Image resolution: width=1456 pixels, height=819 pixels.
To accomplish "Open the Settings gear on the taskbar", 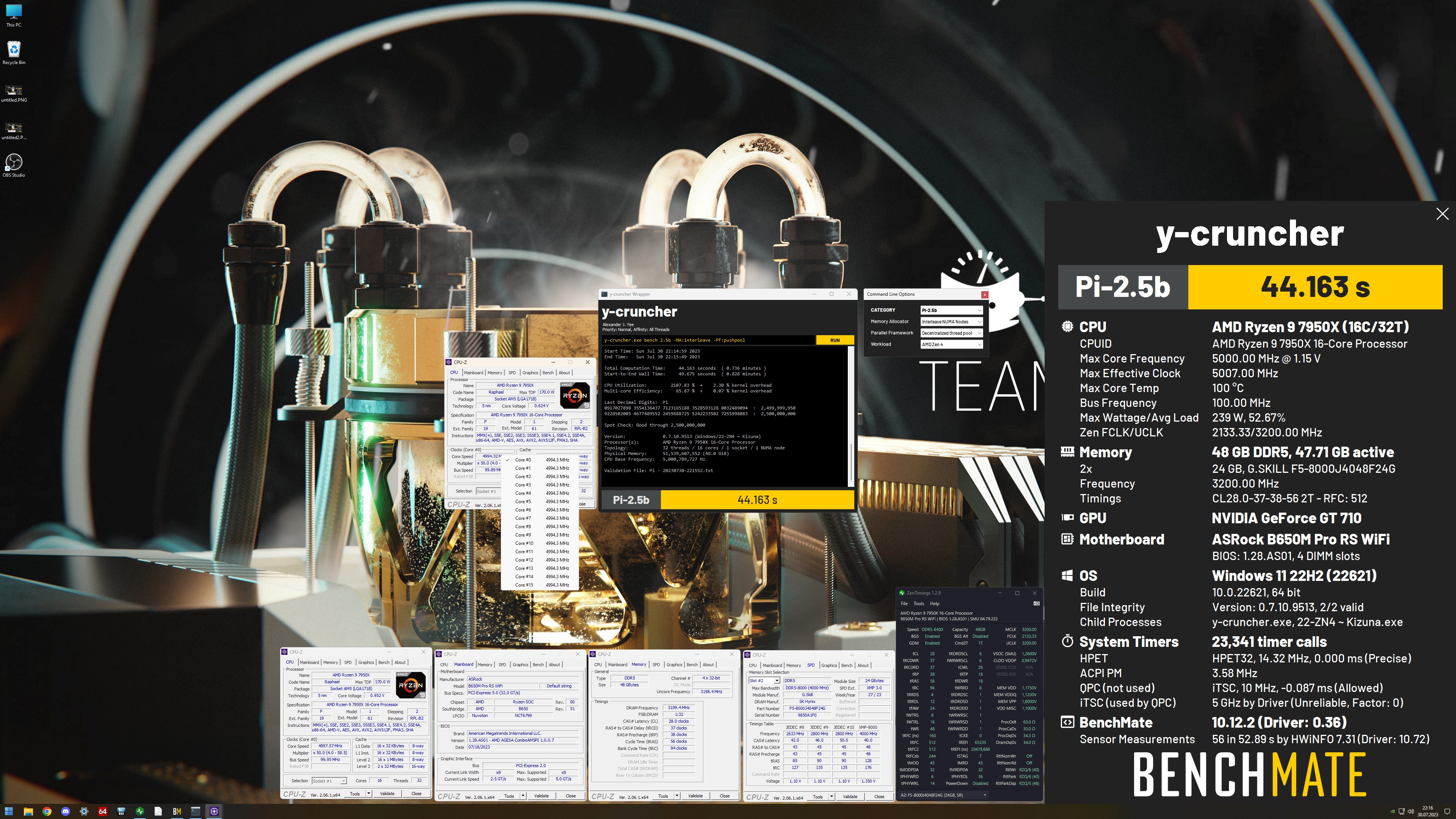I will pyautogui.click(x=84, y=811).
